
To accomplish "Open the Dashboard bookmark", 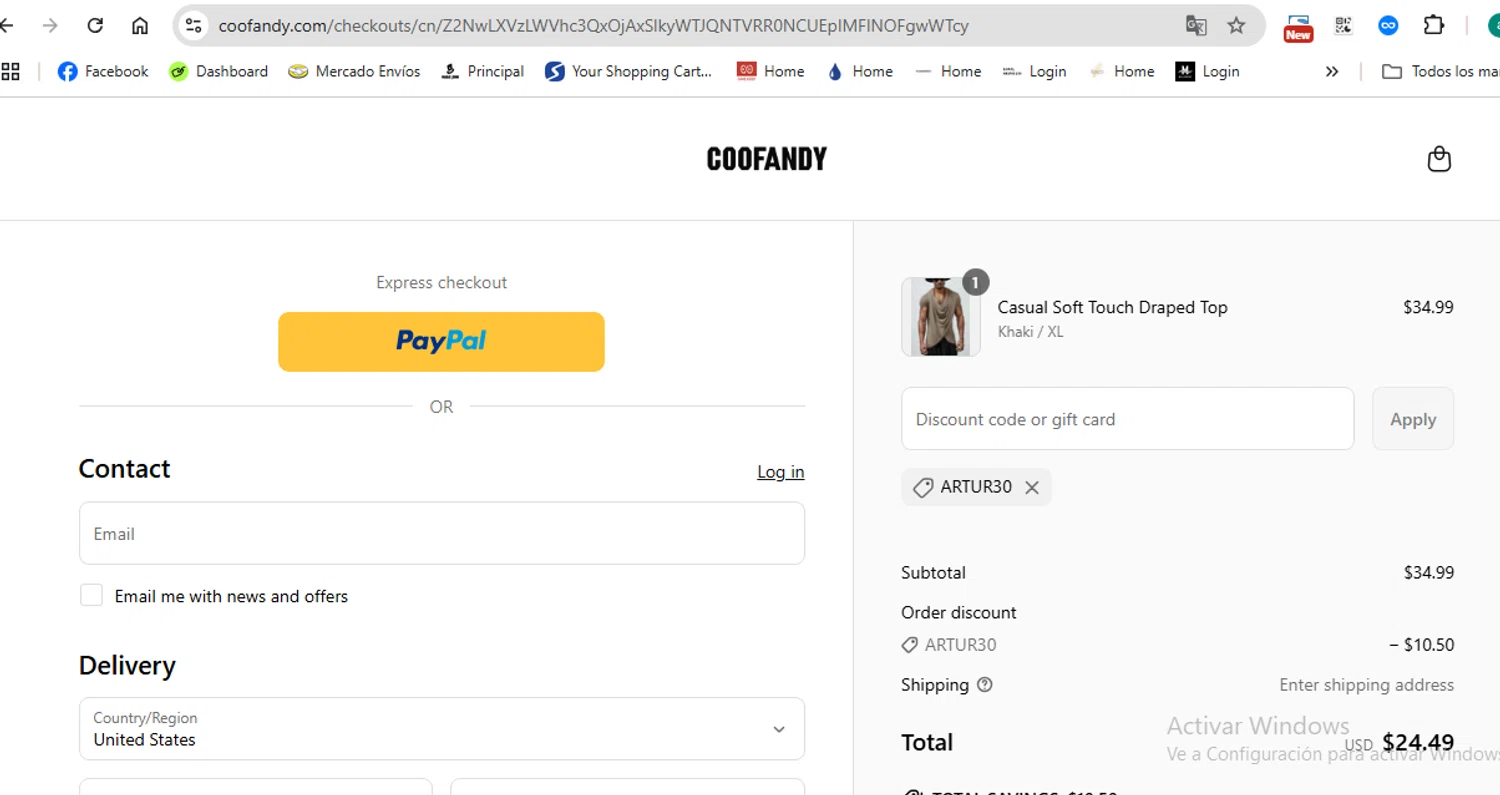I will pos(218,71).
